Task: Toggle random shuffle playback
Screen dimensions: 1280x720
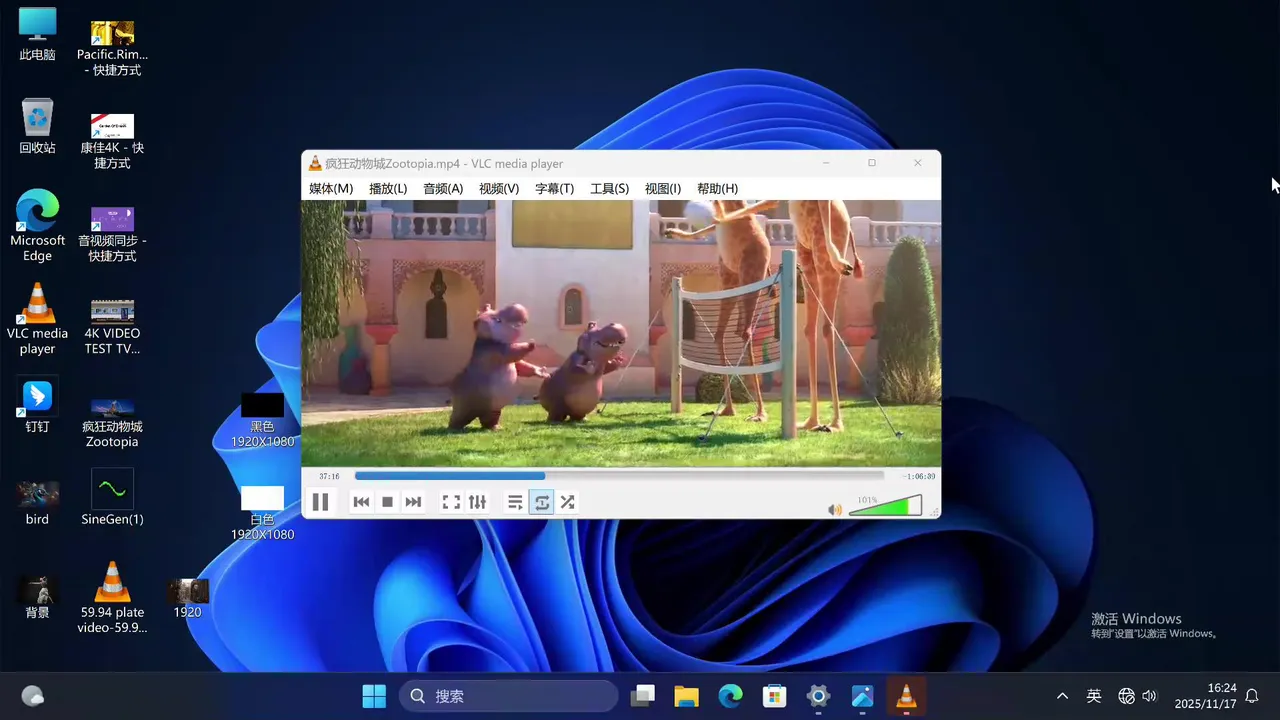Action: [x=567, y=502]
